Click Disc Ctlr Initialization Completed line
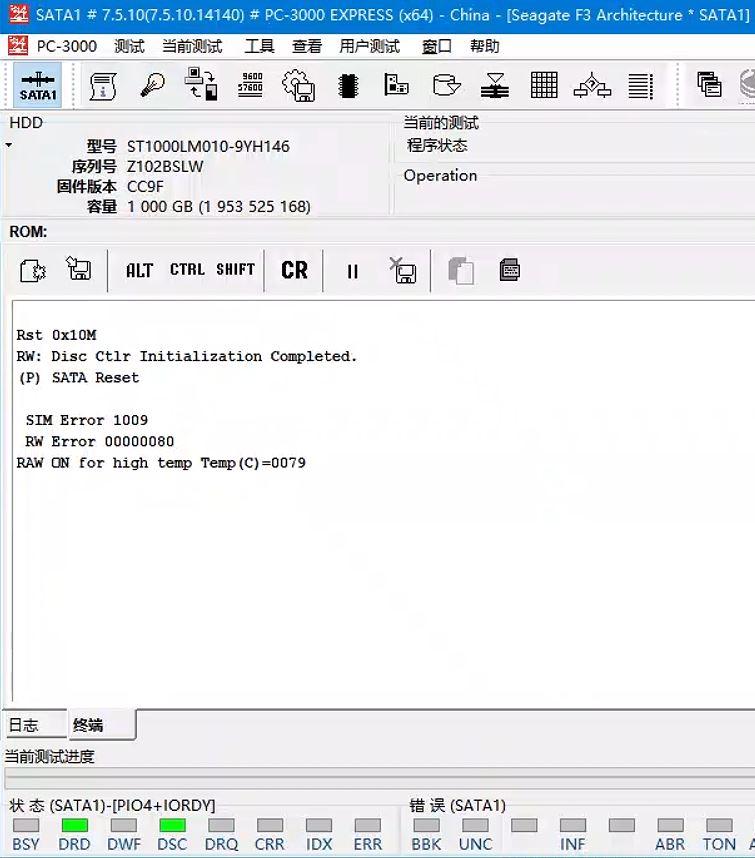 [x=187, y=356]
